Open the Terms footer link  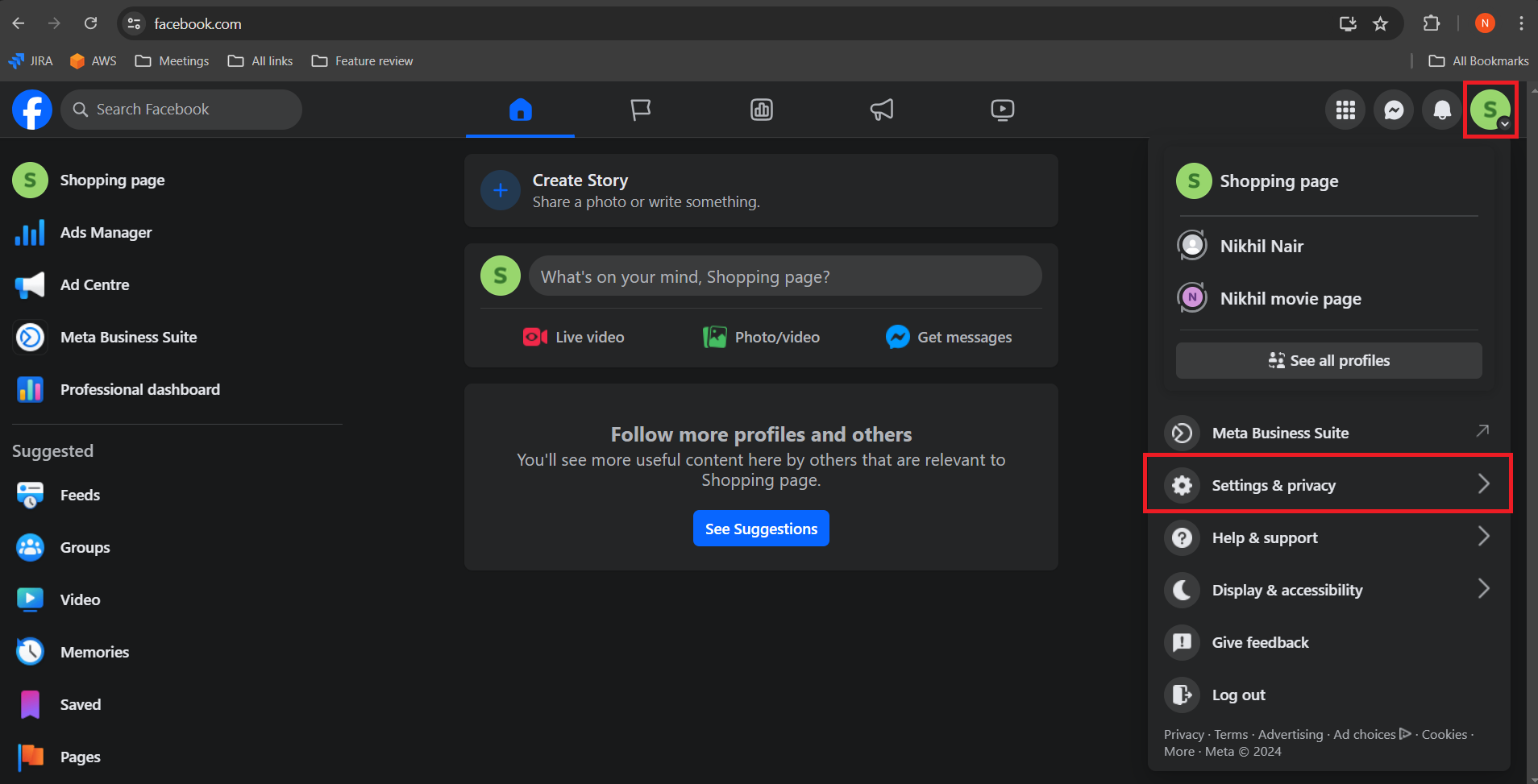coord(1231,735)
